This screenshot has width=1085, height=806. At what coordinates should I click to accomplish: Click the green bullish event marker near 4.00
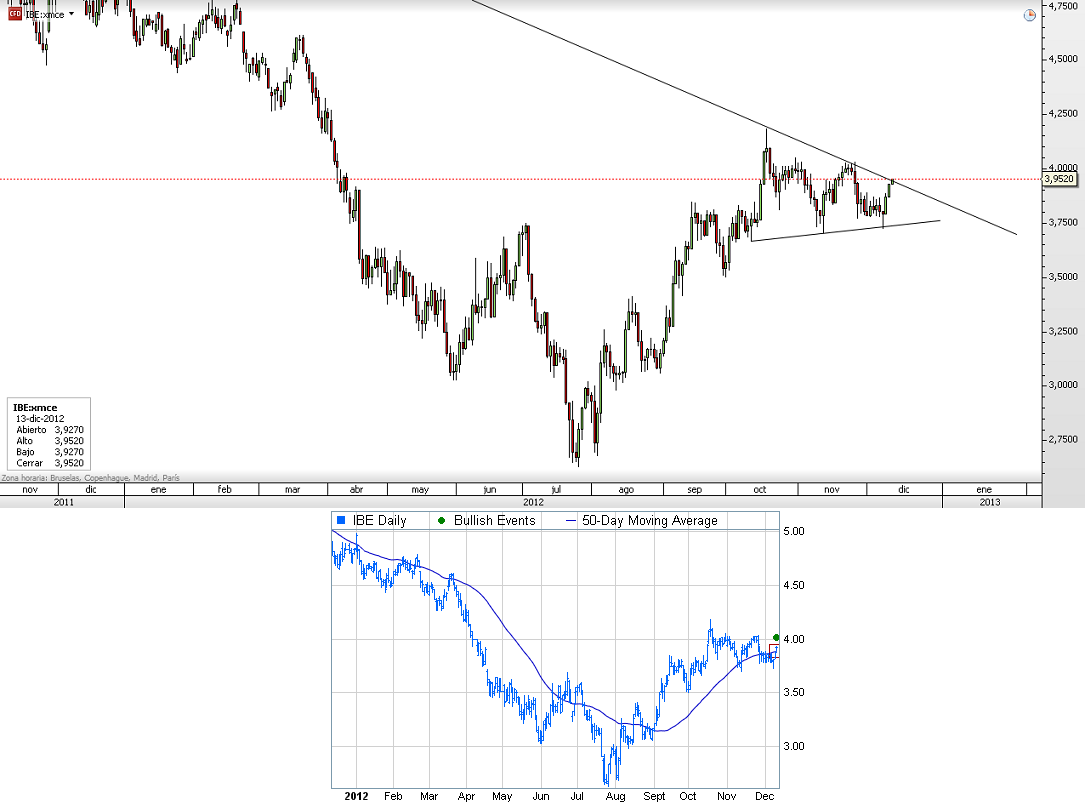[776, 638]
